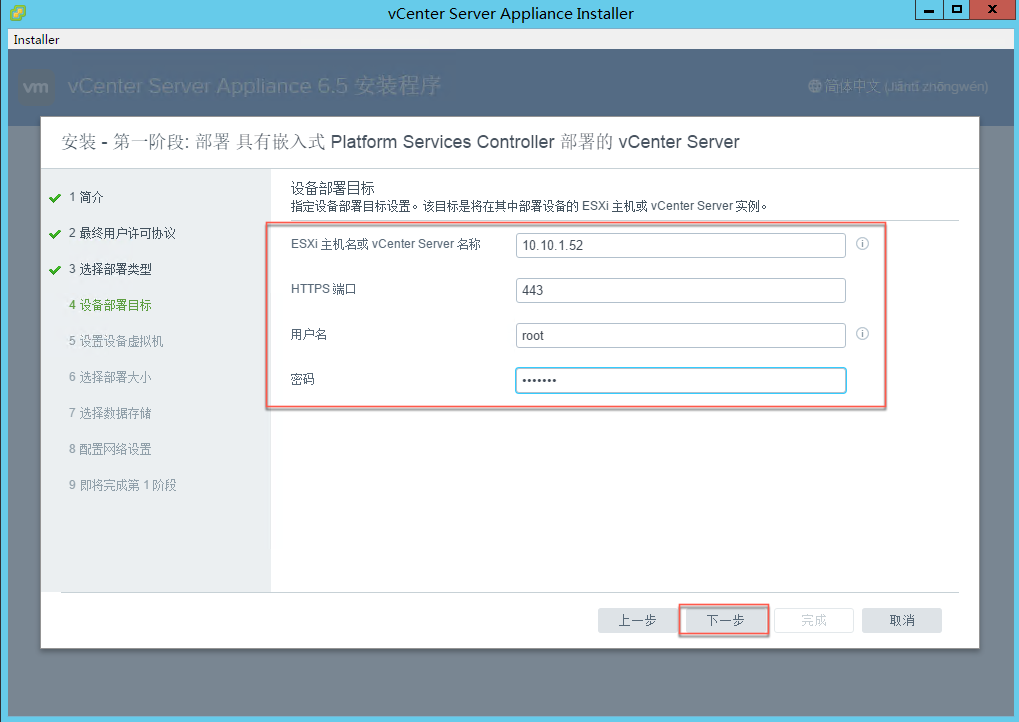Click the ESXi 主机名或 vCenter Server 名称 label
1019x722 pixels.
pyautogui.click(x=385, y=244)
